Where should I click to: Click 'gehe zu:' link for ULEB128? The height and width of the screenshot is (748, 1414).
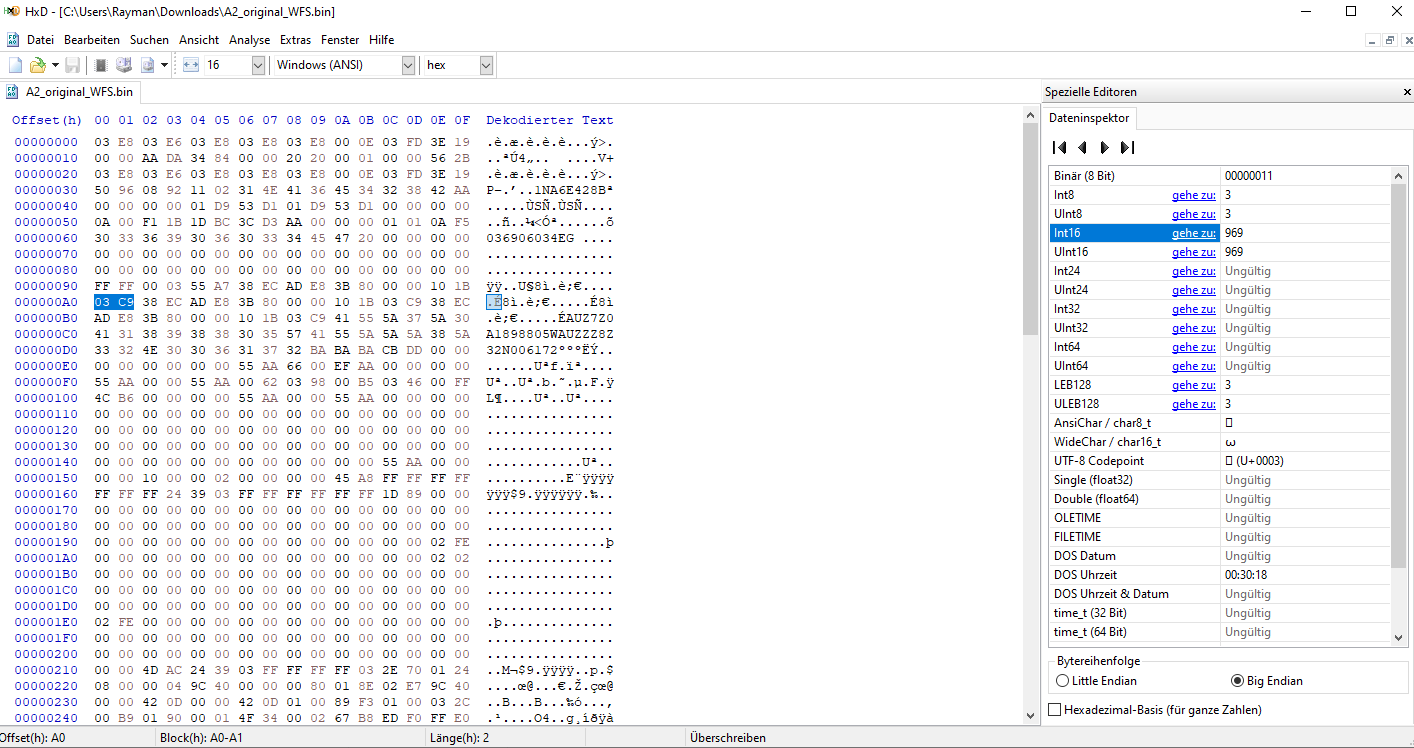pos(1193,404)
